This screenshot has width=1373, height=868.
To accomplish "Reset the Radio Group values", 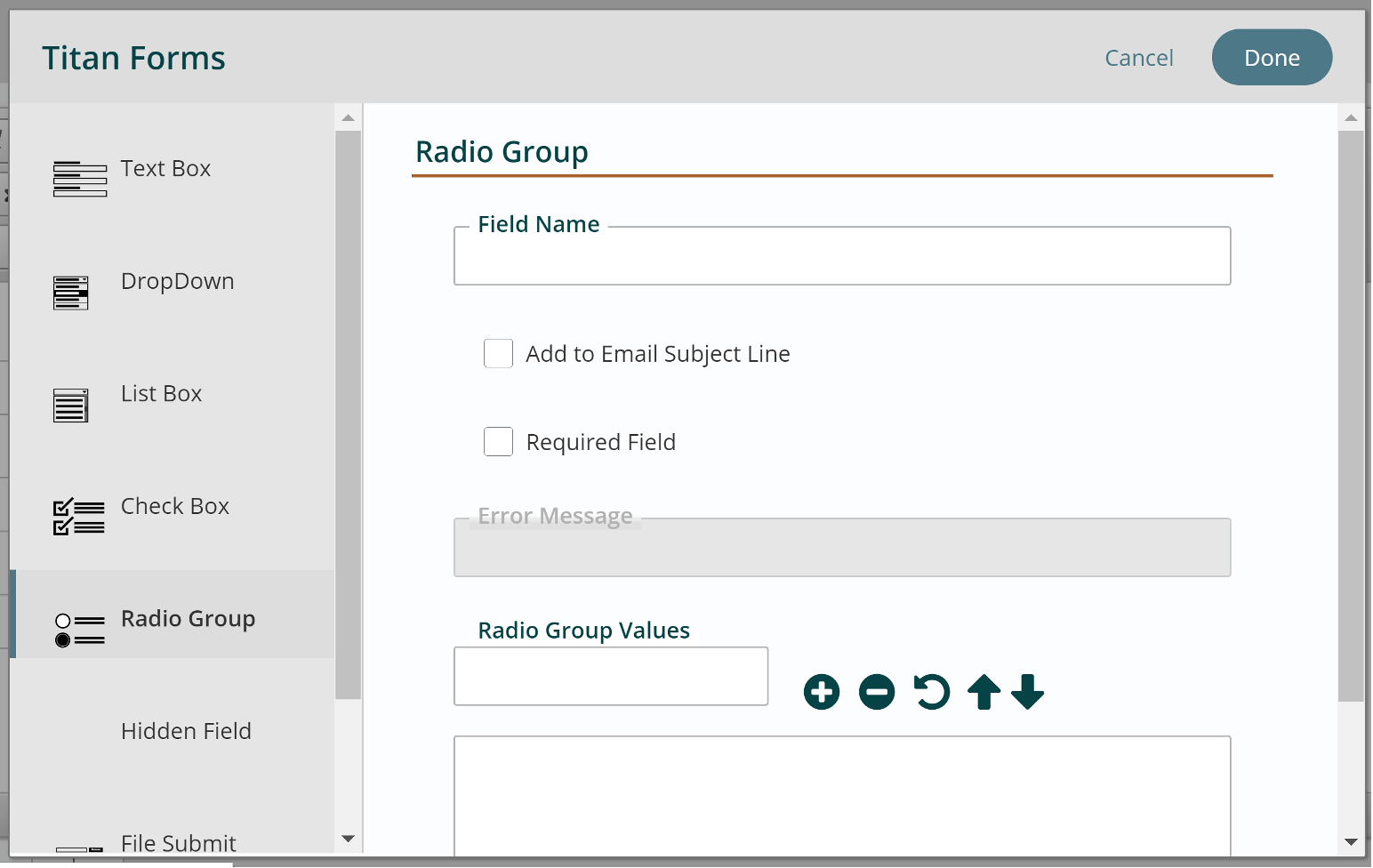I will point(931,691).
